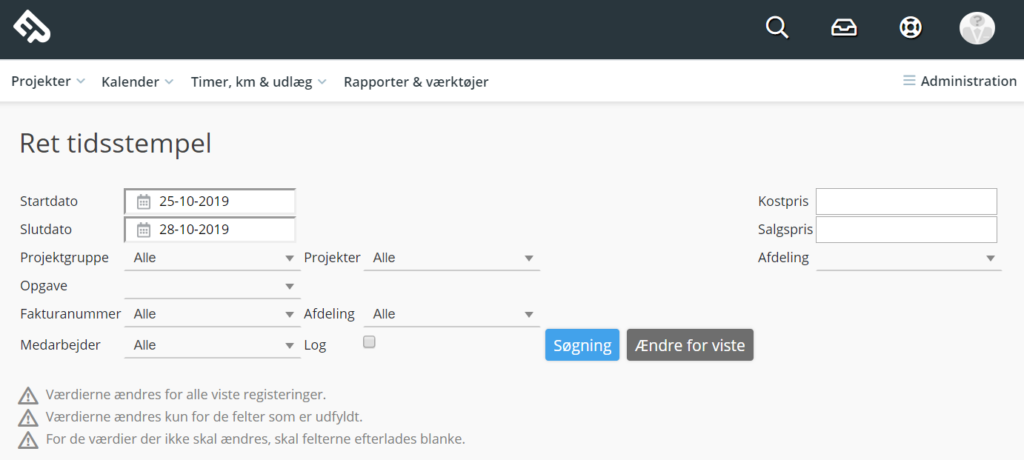Toggle the Log checkbox
The width and height of the screenshot is (1024, 460).
(369, 342)
